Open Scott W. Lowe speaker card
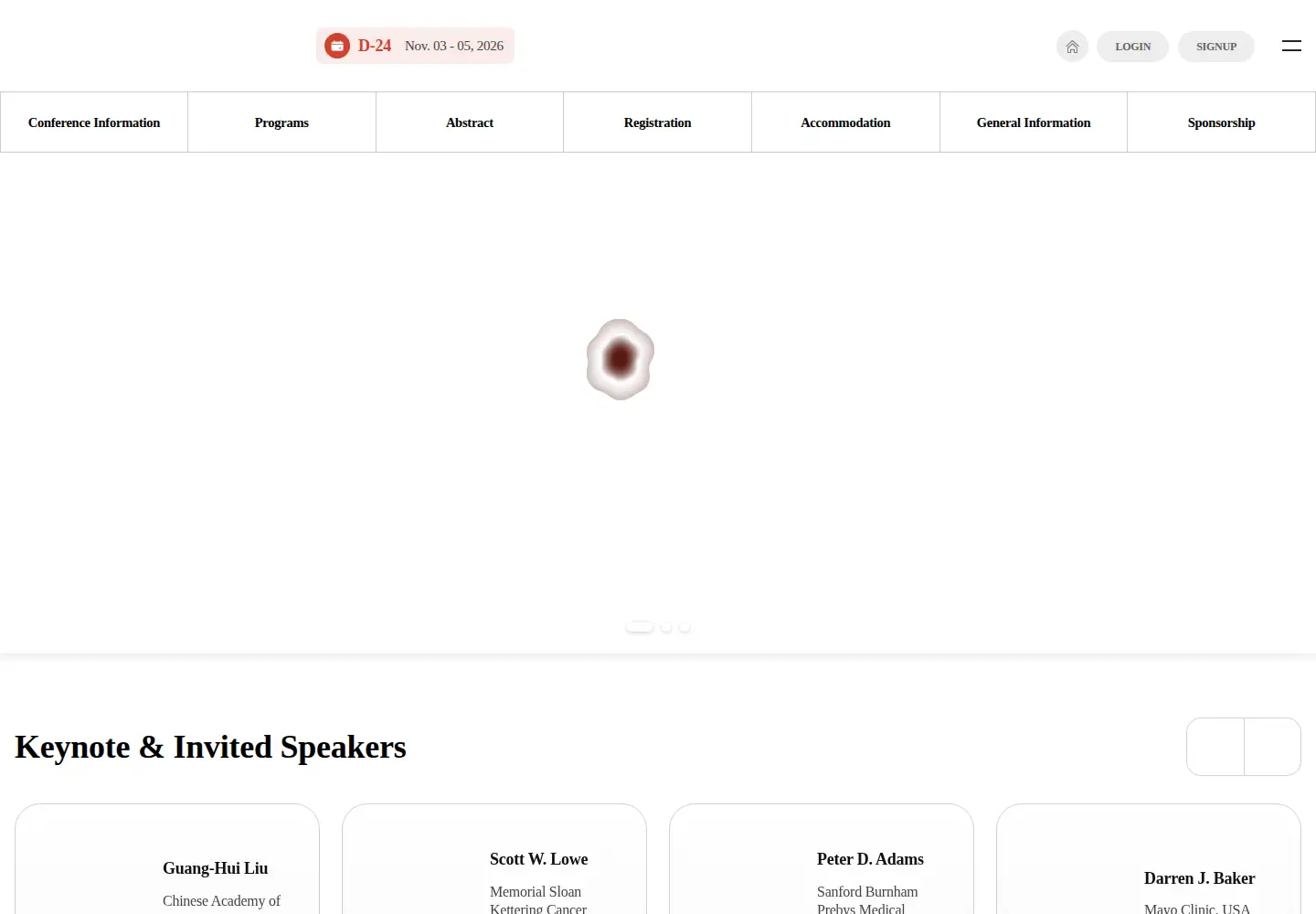 [494, 859]
